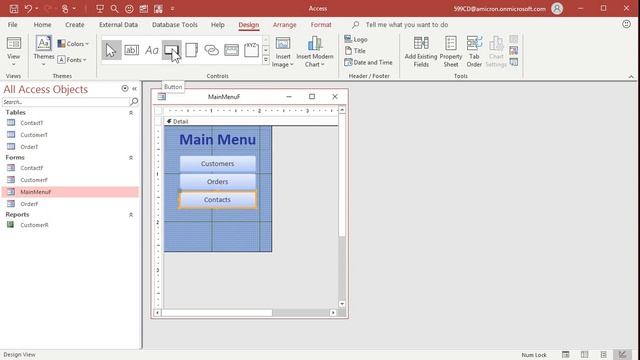This screenshot has height=360, width=640.
Task: Collapse the ribbon with the caret
Action: [x=631, y=76]
